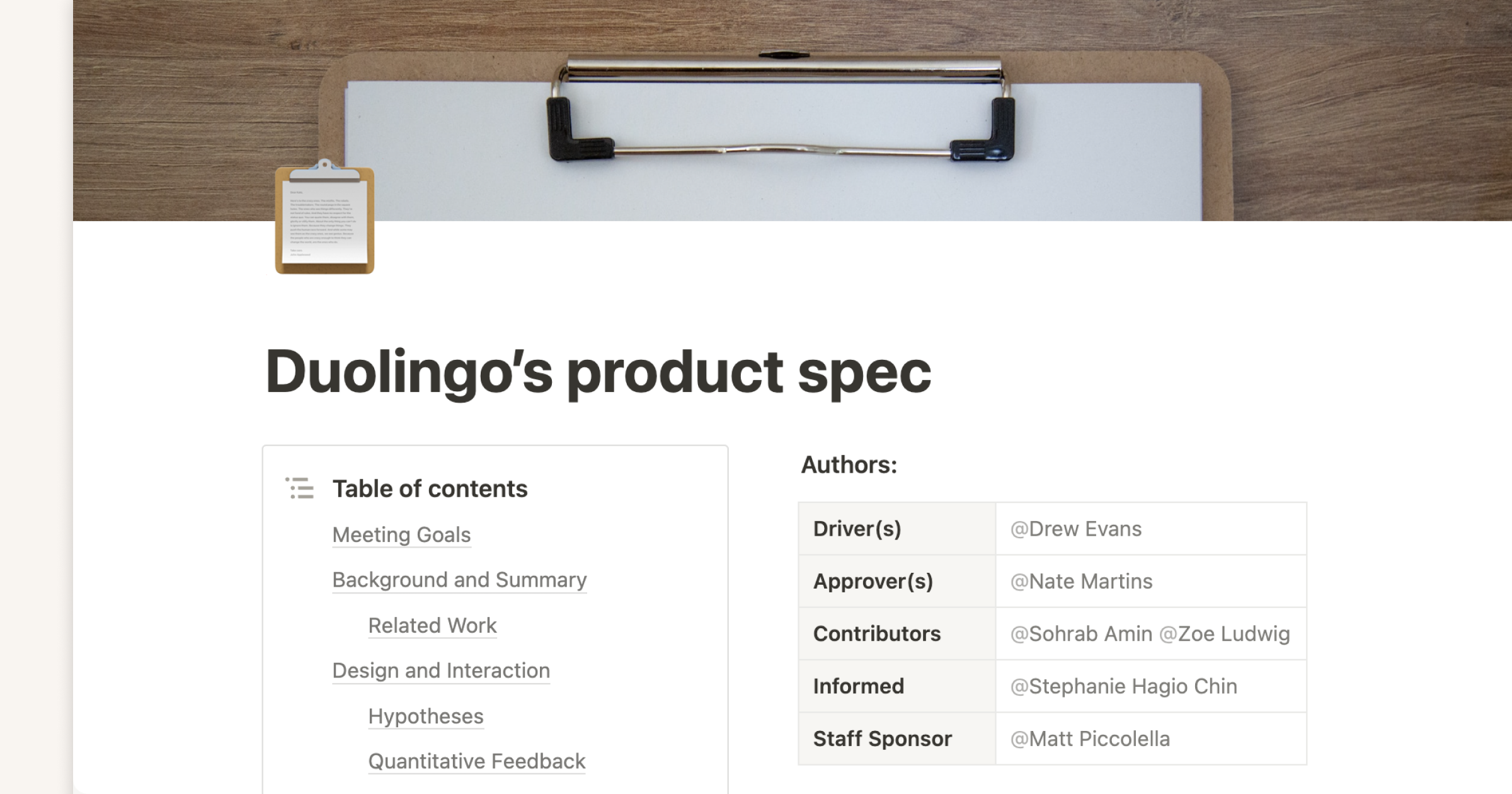This screenshot has width=1512, height=794.
Task: Open Quantitative Feedback subsection link
Action: (x=477, y=761)
